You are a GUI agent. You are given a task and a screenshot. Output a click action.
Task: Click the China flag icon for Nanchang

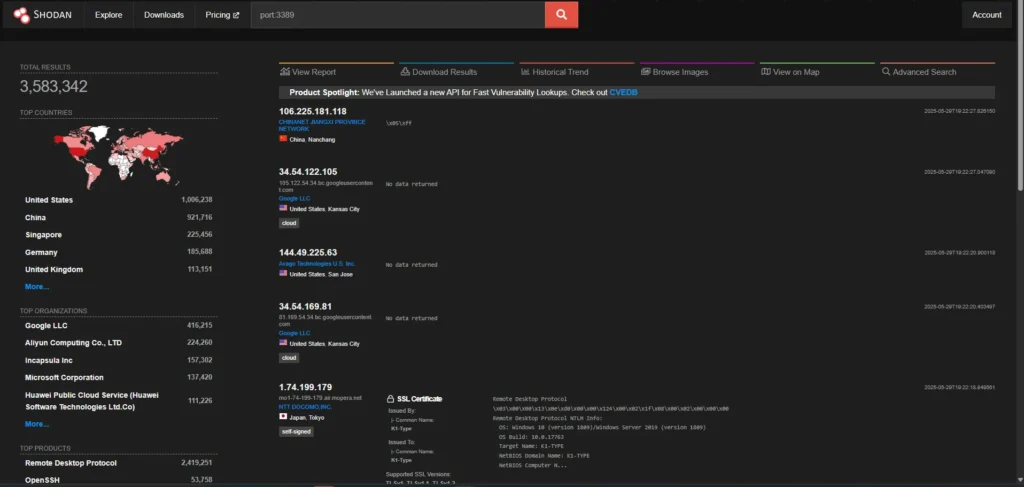coord(283,139)
